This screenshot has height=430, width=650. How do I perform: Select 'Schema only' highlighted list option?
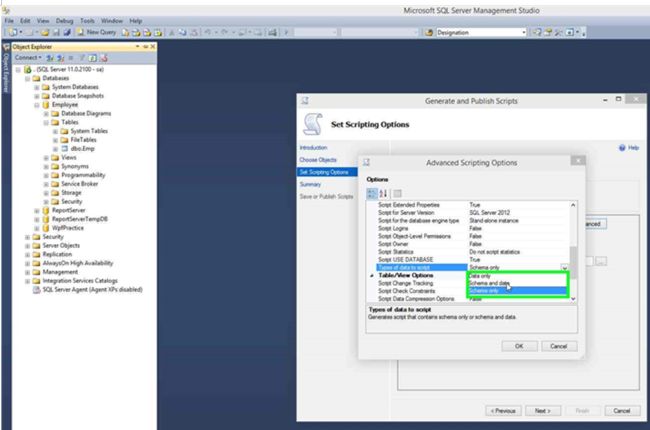tap(517, 291)
